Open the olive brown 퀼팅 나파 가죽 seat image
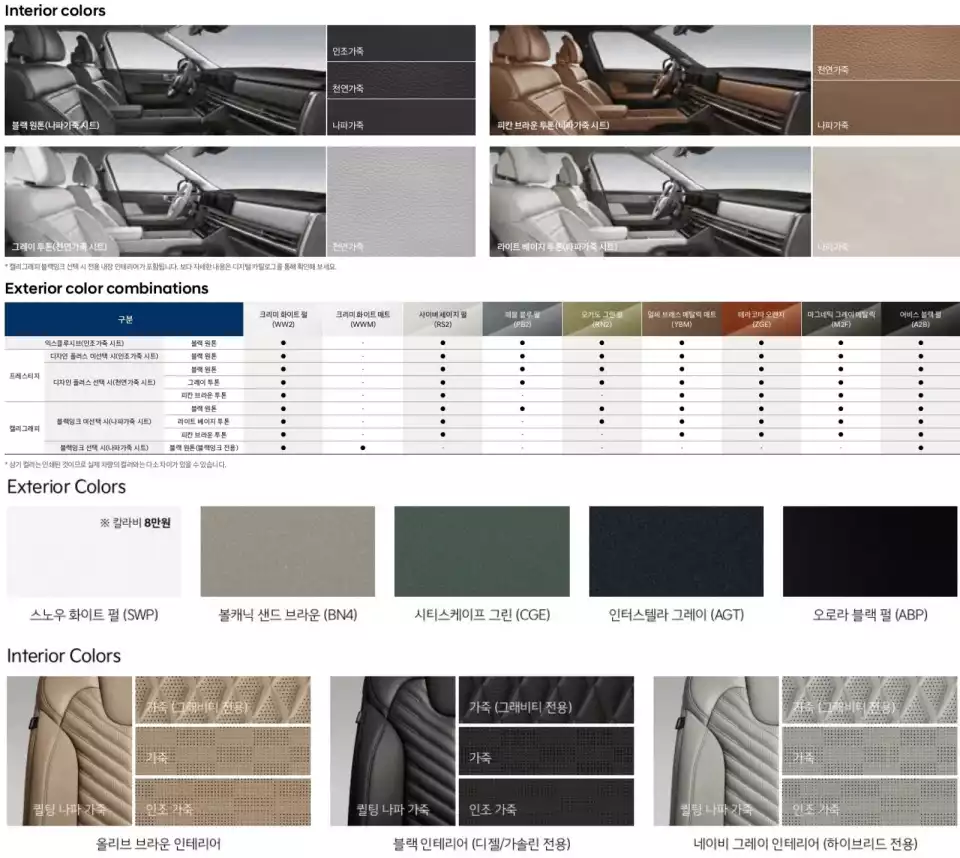Viewport: 960px width, 858px height. click(69, 751)
